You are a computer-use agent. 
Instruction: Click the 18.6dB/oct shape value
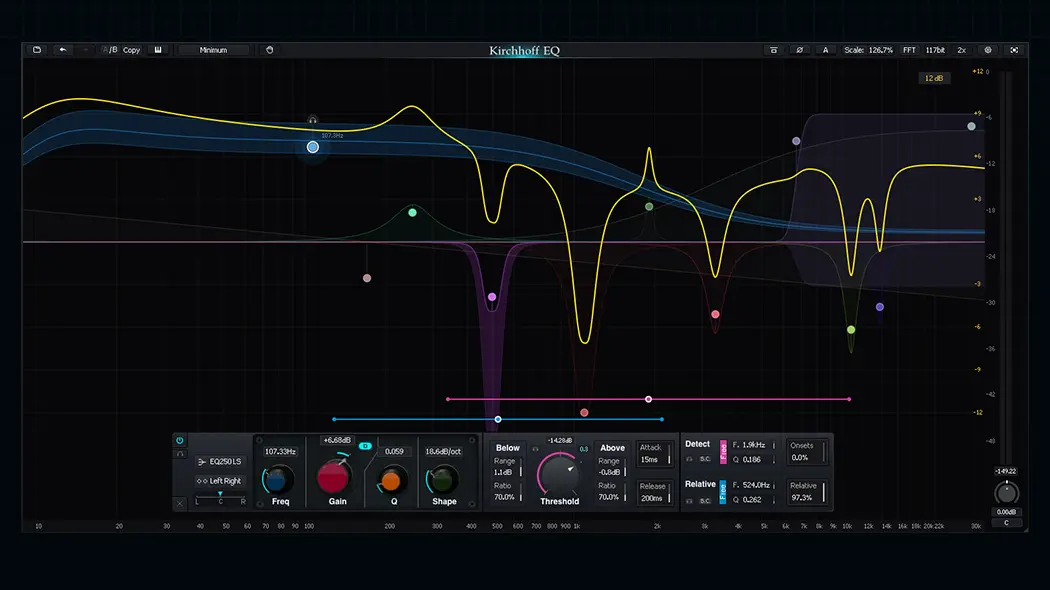pyautogui.click(x=443, y=451)
